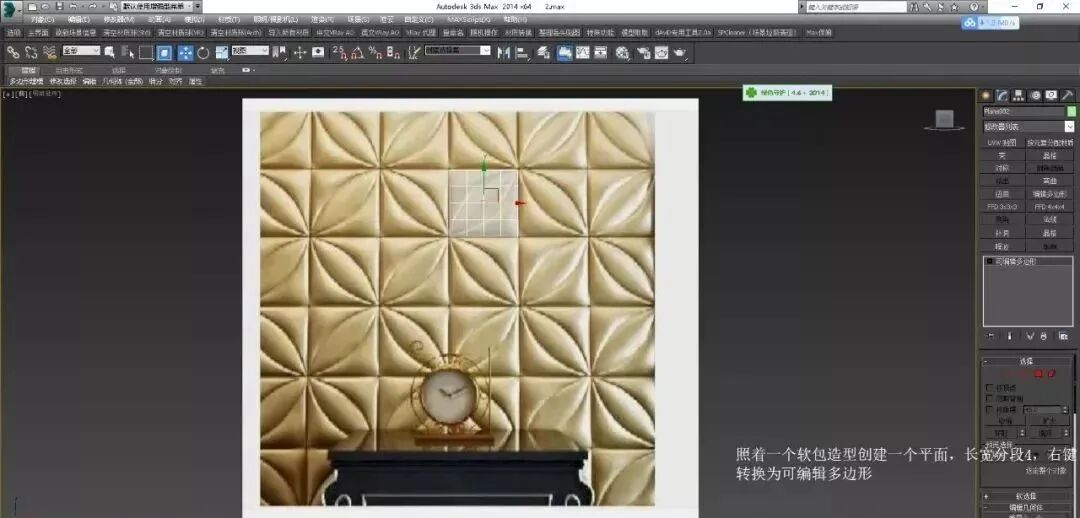Click the Unlink Selection tool
1080x518 pixels.
31,52
